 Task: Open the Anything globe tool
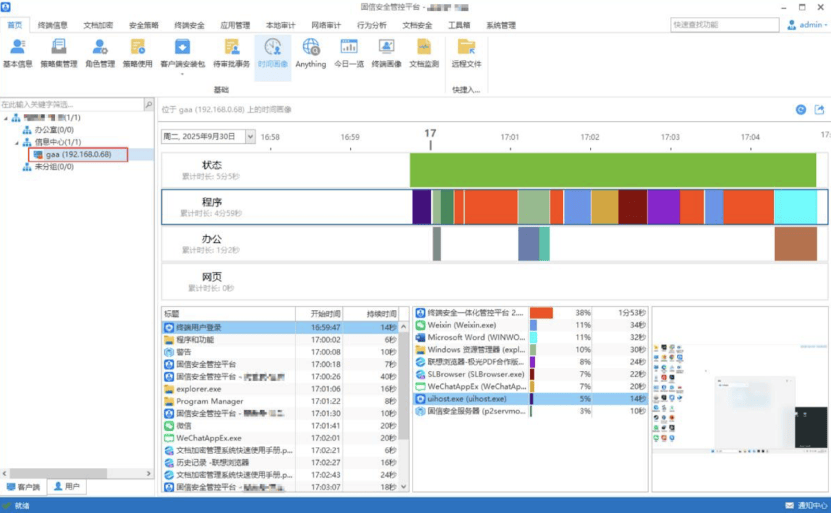coord(310,51)
